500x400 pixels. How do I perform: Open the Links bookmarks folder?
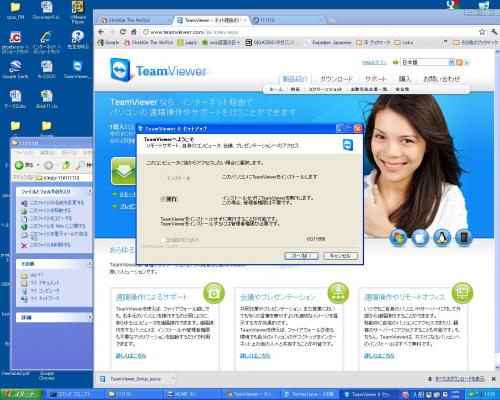tap(404, 42)
